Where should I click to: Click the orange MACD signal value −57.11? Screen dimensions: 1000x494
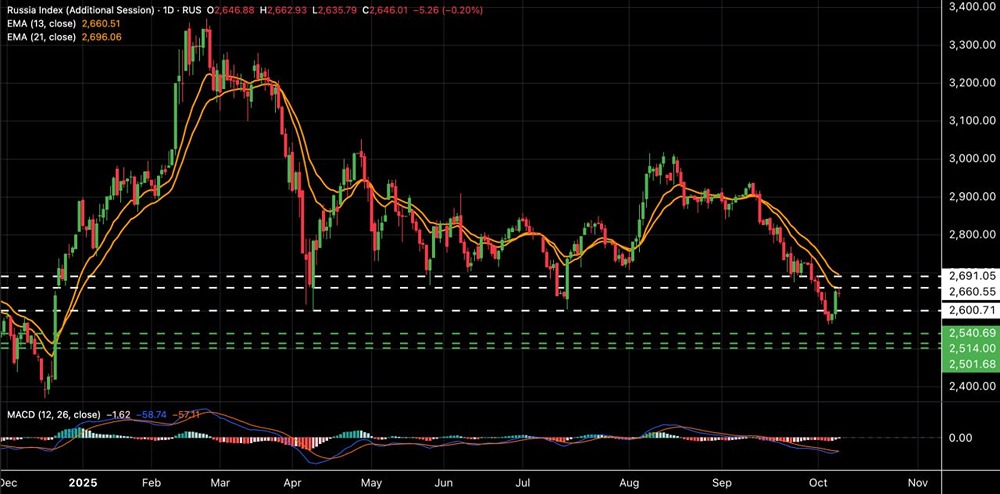click(188, 415)
